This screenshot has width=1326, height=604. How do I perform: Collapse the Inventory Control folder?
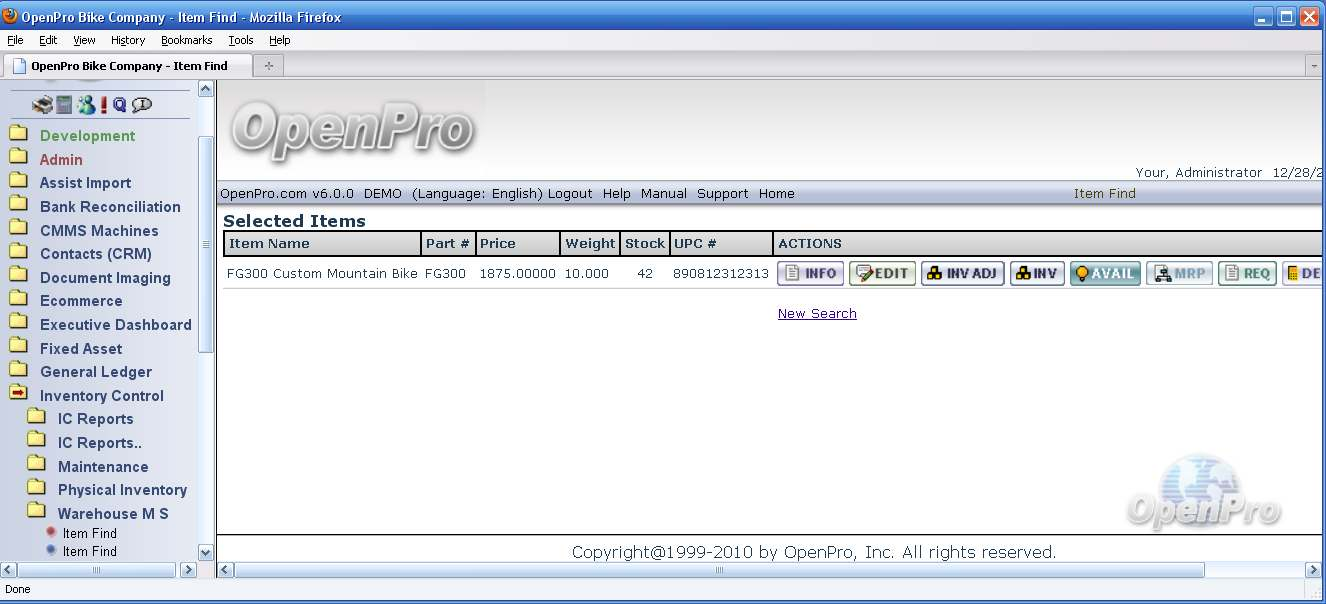point(19,395)
